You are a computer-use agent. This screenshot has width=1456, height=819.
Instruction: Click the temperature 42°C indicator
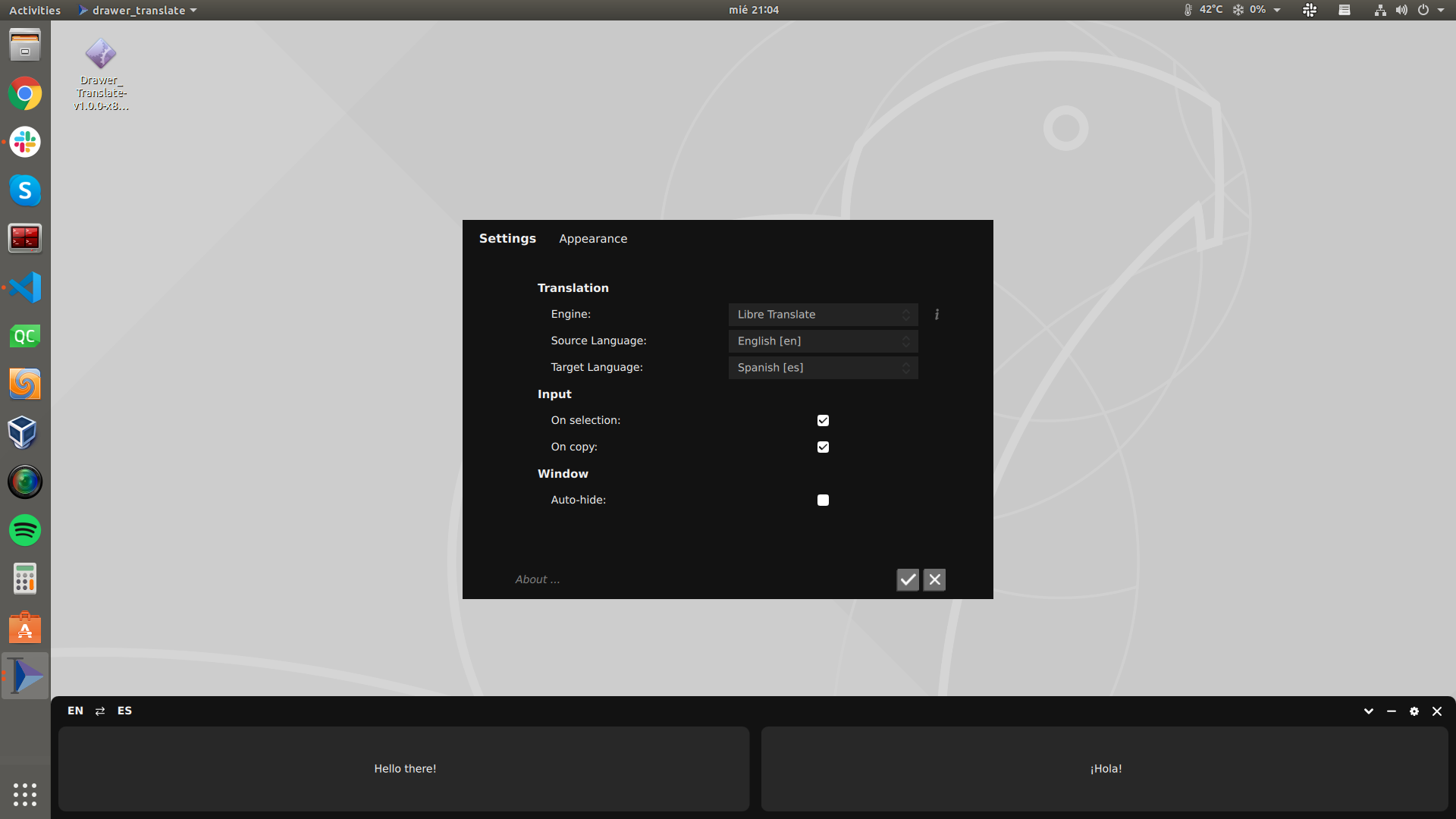(1203, 10)
